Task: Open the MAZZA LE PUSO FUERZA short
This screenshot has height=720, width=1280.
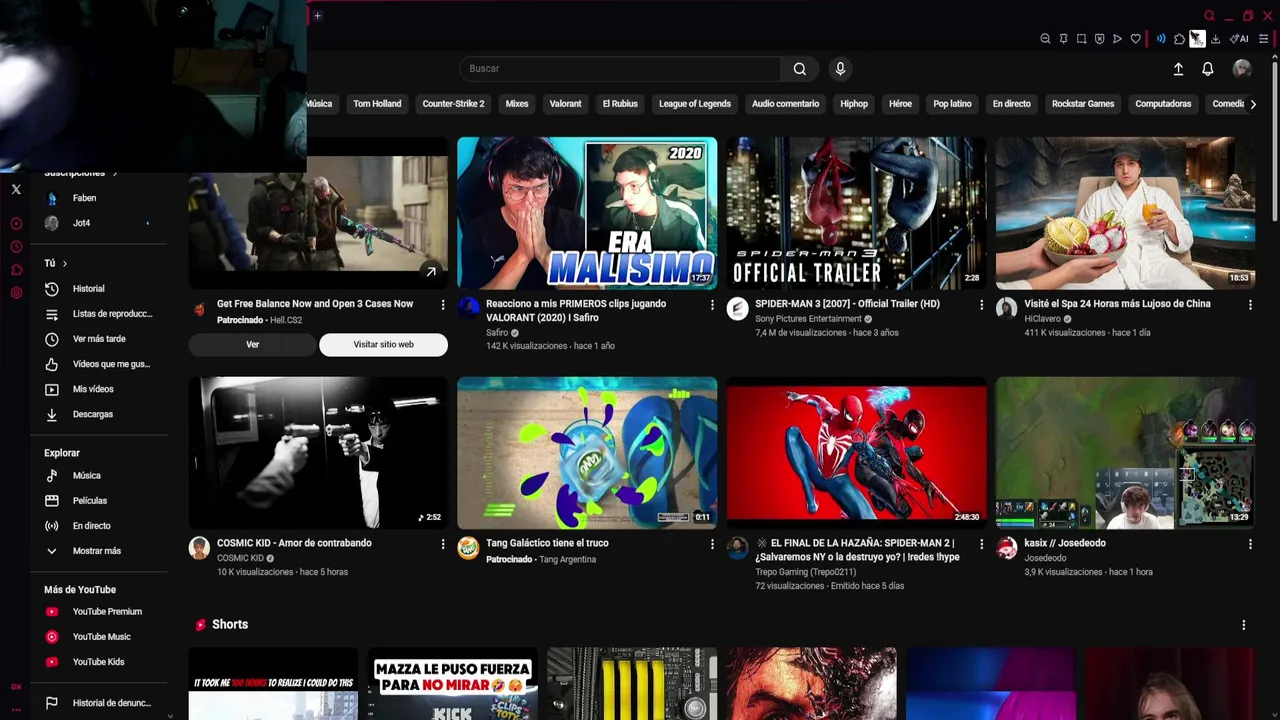Action: [x=452, y=684]
